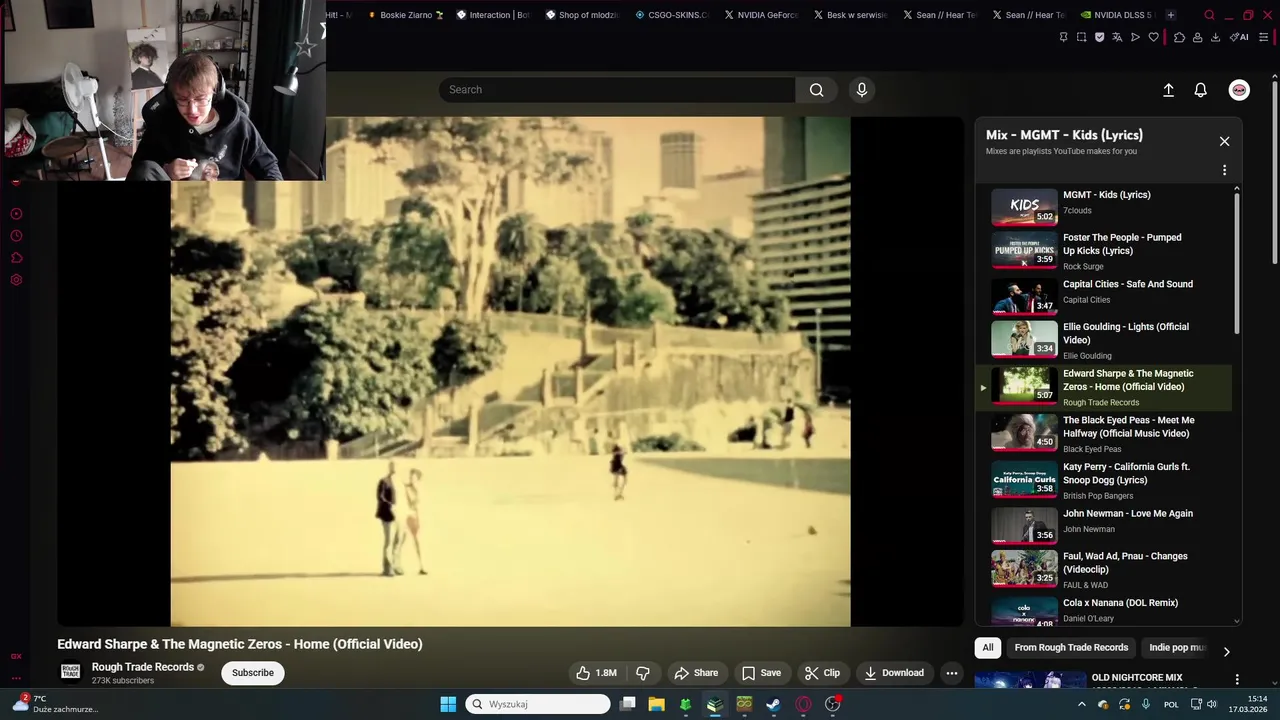Viewport: 1280px width, 720px height.
Task: Open File Explorer from the taskbar
Action: pos(656,704)
